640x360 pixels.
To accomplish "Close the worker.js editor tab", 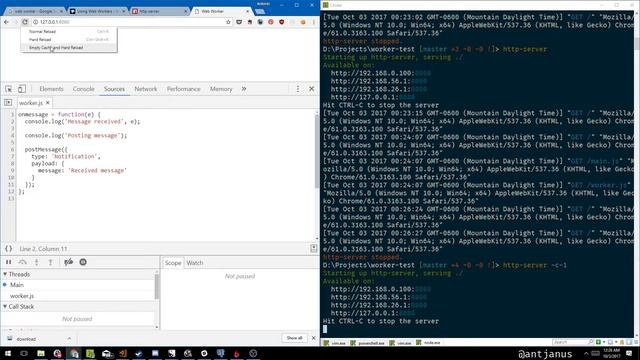I will click(48, 103).
